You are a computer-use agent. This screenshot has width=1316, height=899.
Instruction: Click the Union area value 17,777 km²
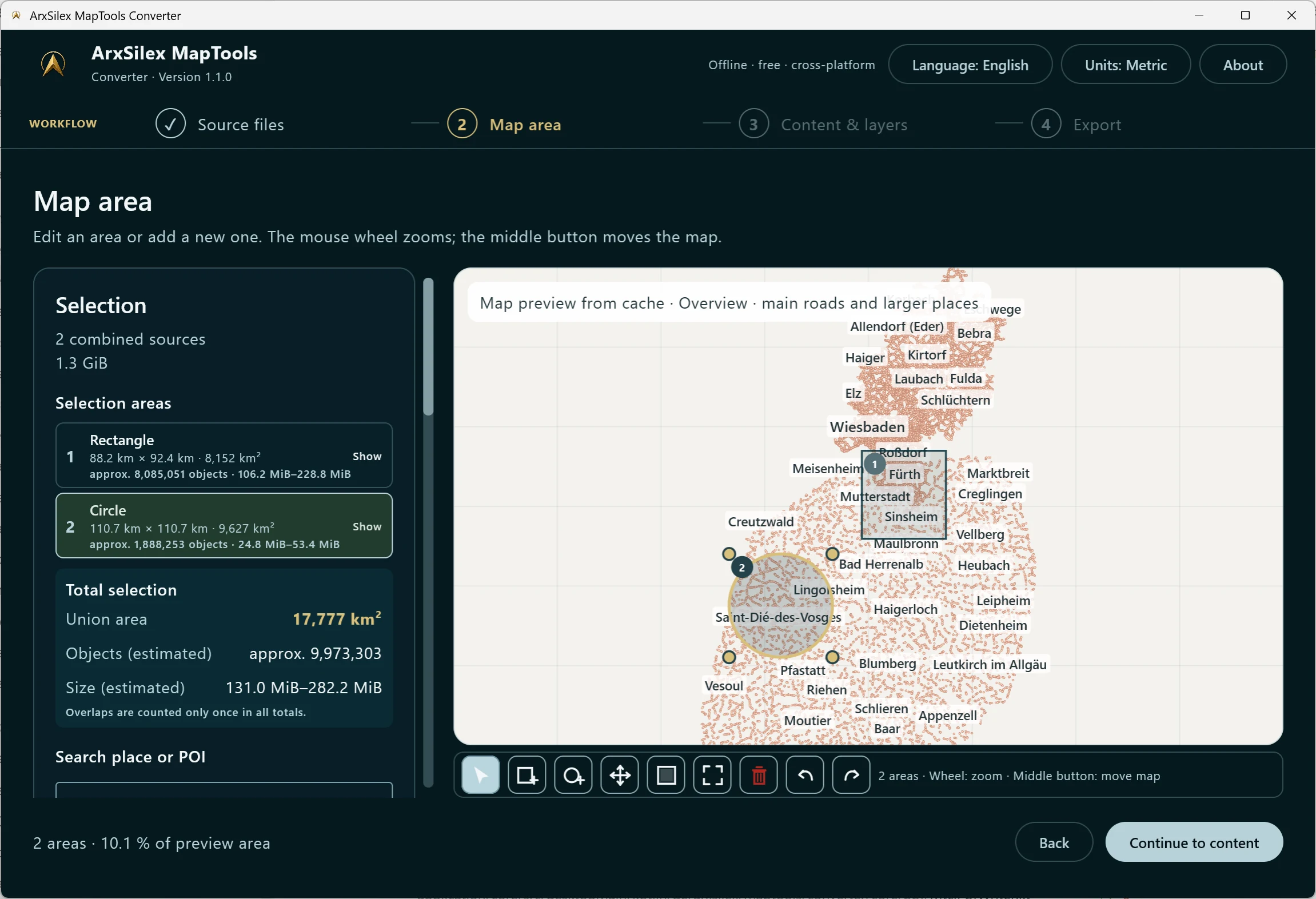tap(337, 618)
